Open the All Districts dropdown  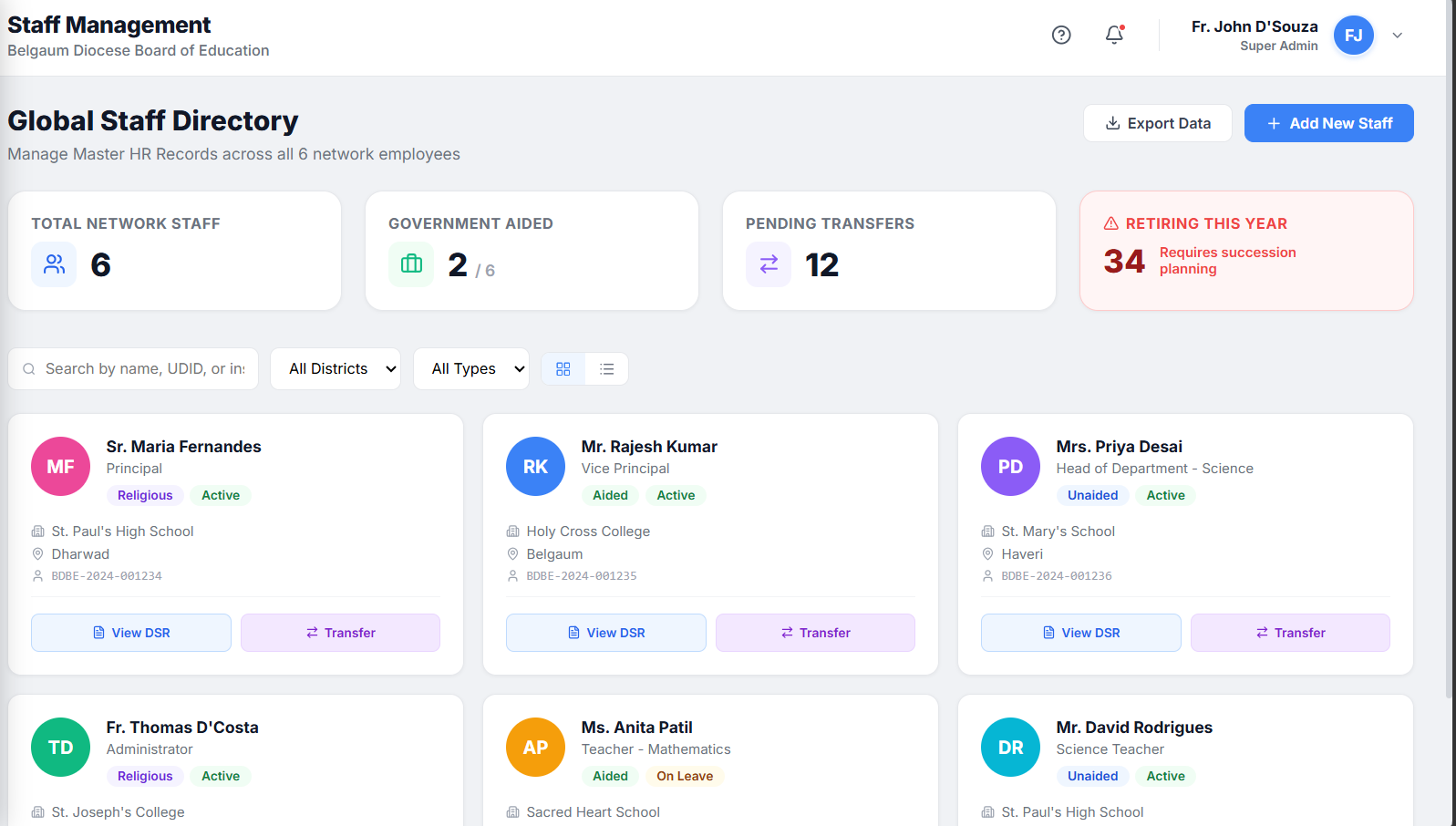pyautogui.click(x=336, y=368)
